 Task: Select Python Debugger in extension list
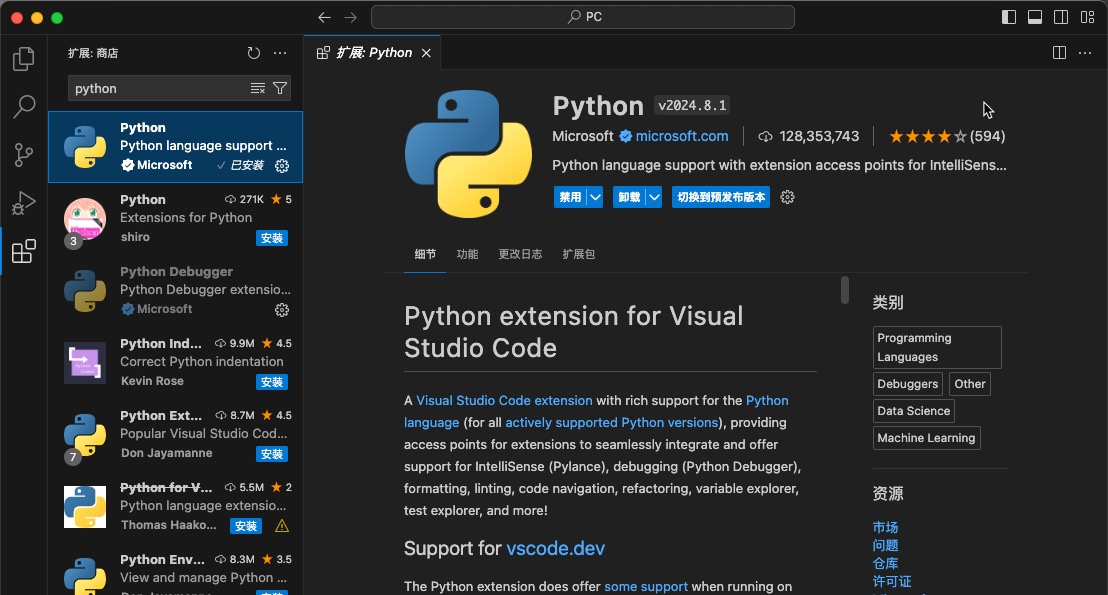pyautogui.click(x=175, y=290)
